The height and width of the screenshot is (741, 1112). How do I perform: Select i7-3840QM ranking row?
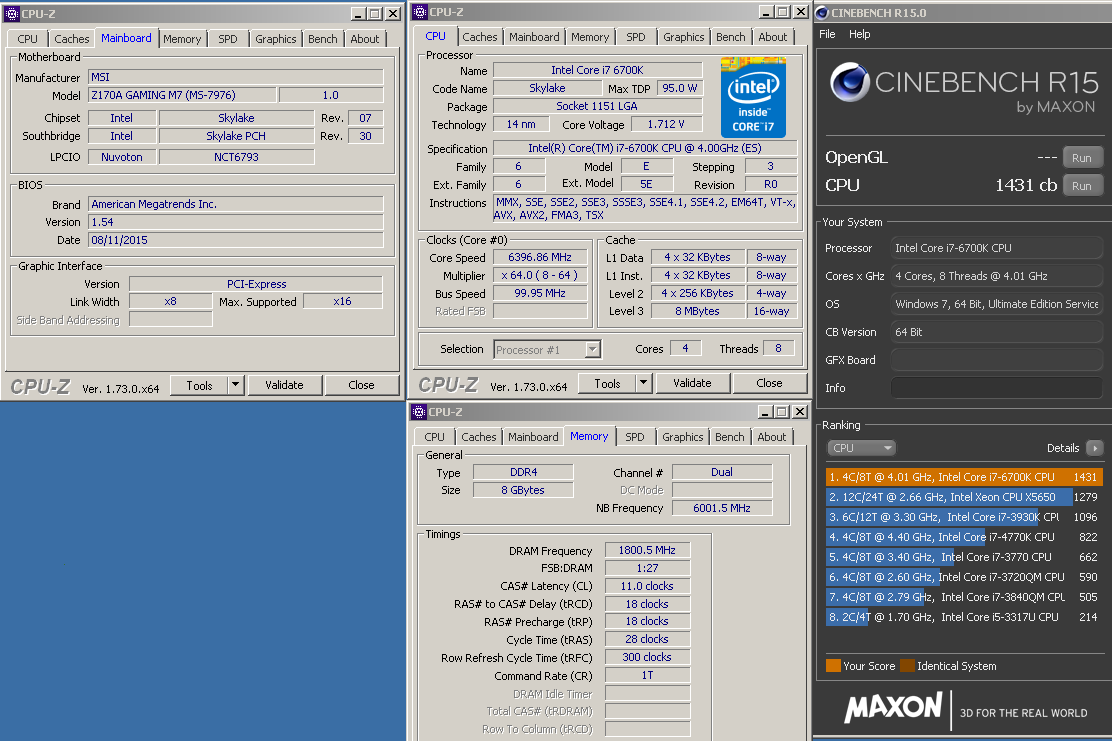pos(964,597)
